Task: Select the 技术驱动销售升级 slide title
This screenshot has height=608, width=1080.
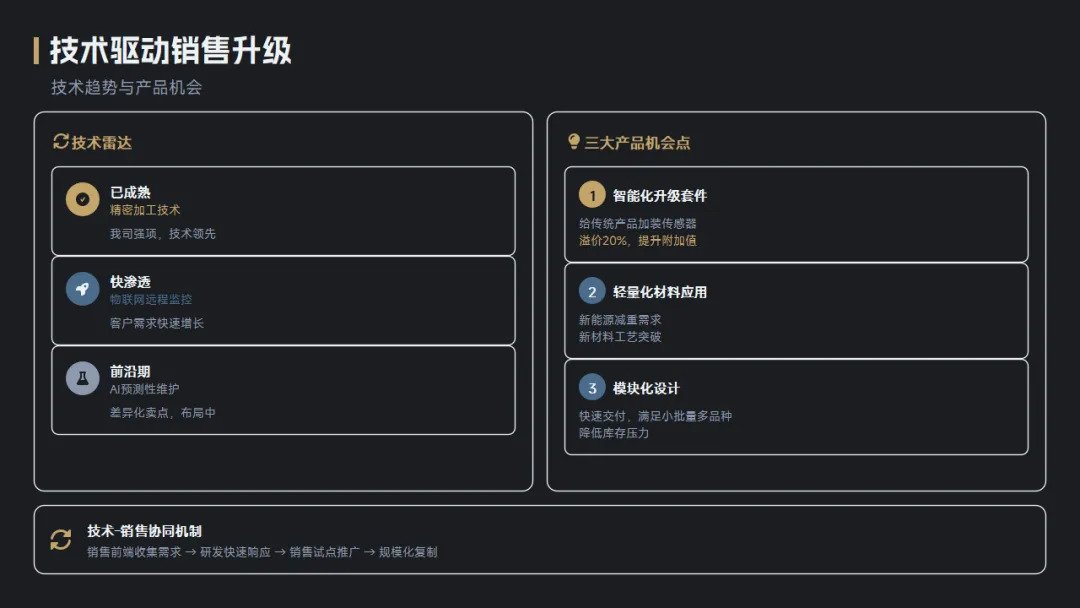Action: (x=170, y=50)
